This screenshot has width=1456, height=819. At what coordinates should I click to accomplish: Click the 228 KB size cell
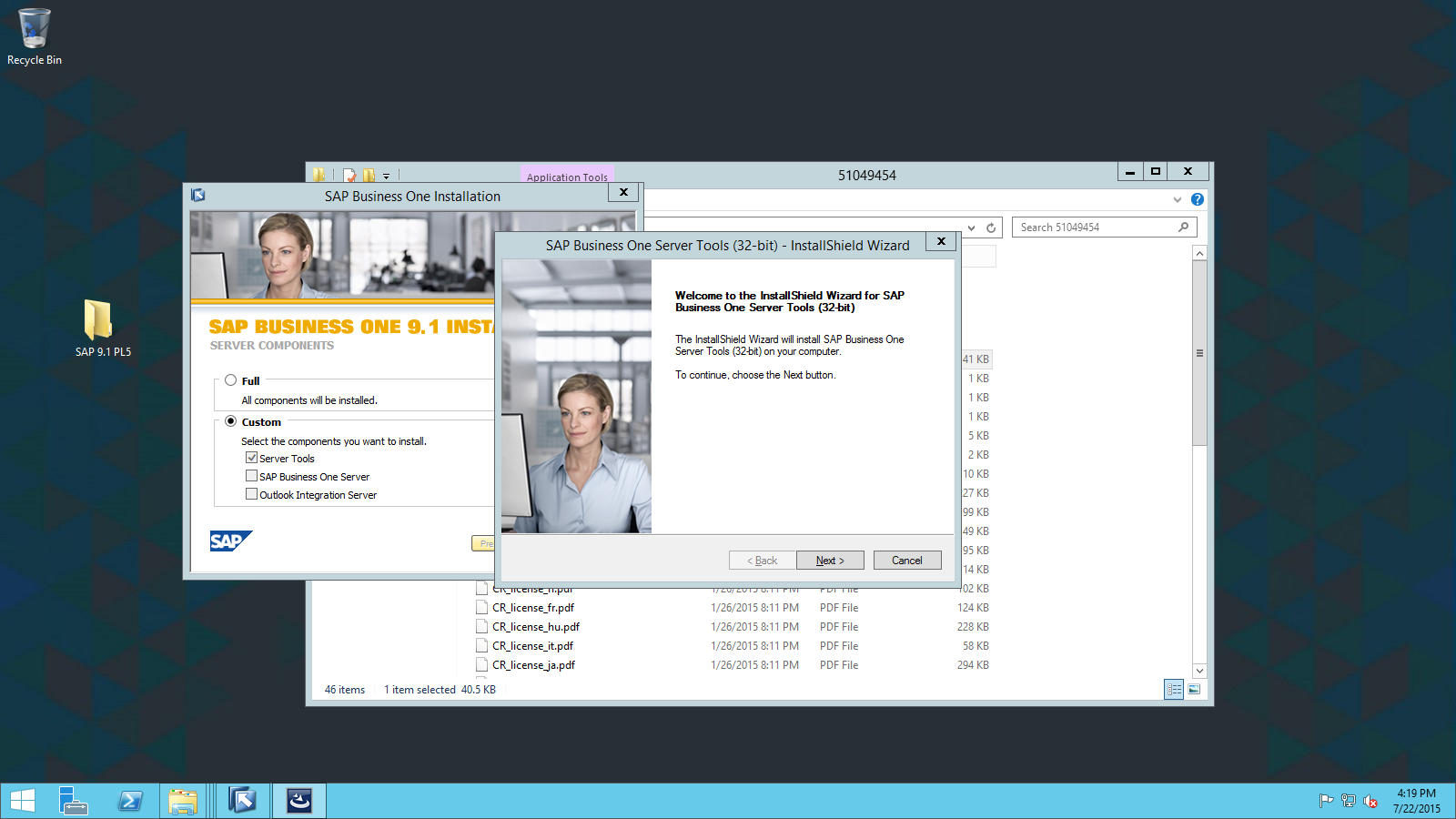(973, 627)
